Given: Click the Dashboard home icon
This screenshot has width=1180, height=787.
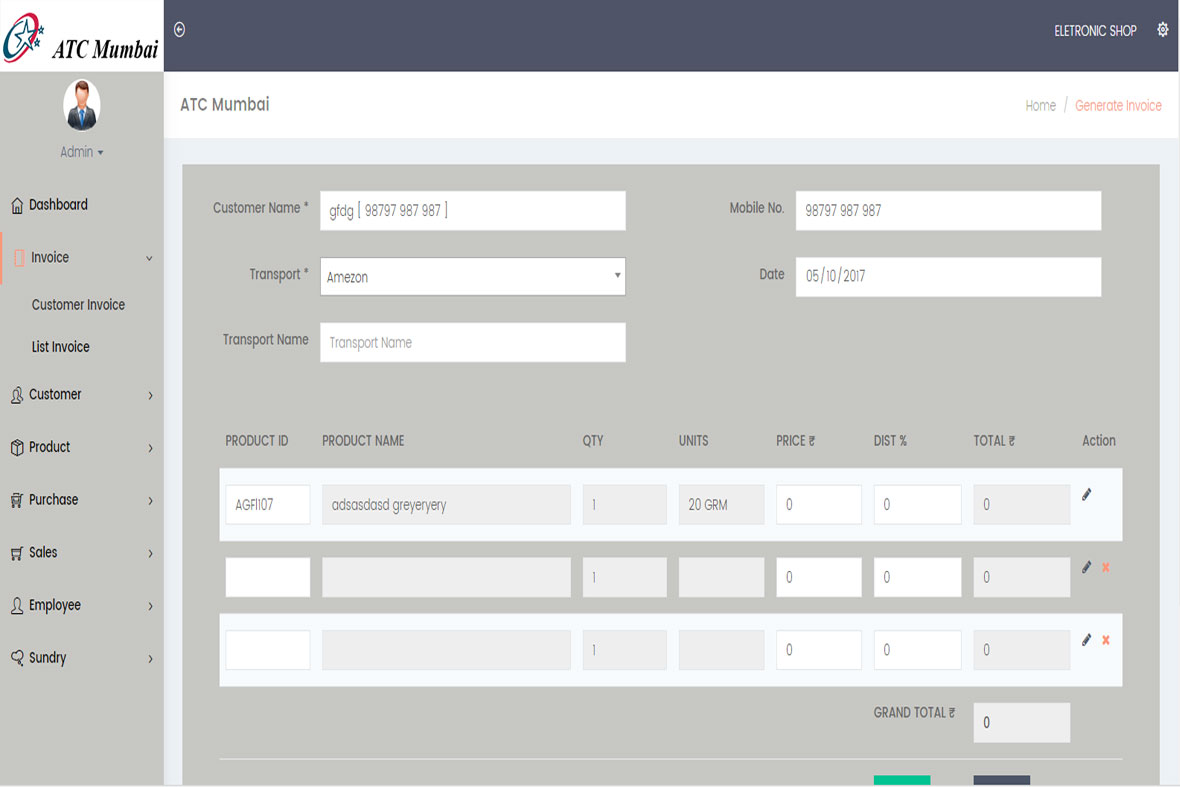Looking at the screenshot, I should [17, 205].
